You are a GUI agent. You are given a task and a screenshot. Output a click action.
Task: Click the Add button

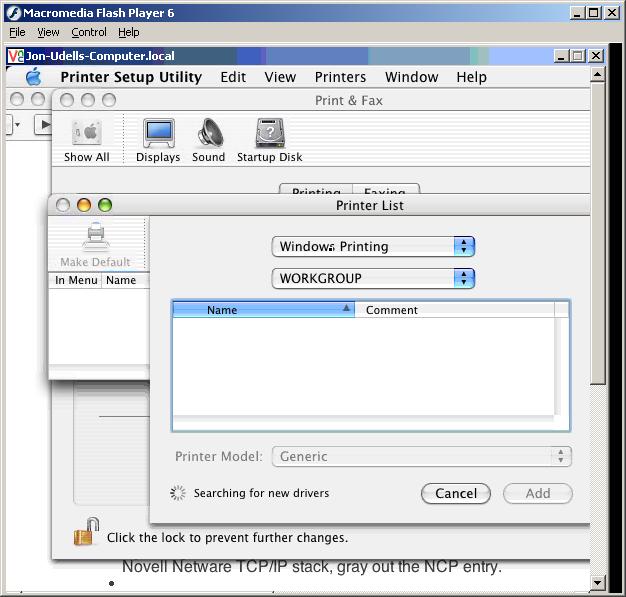[538, 494]
